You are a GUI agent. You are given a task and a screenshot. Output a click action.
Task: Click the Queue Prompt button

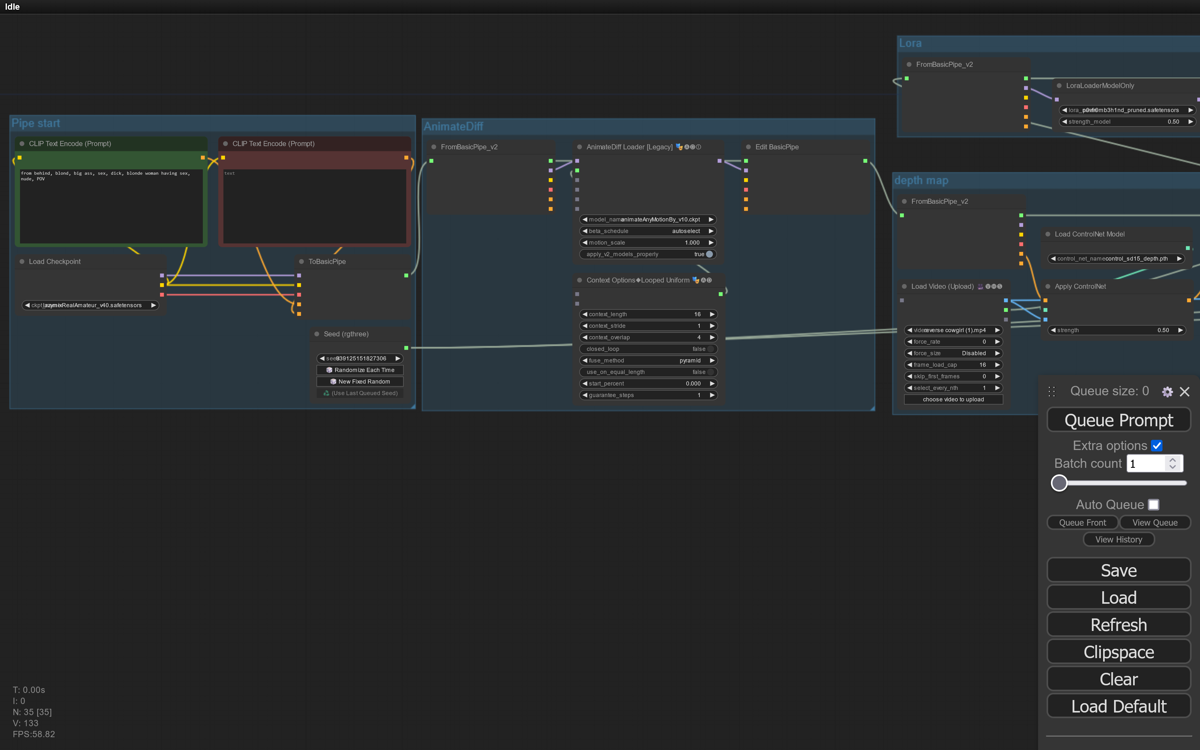pyautogui.click(x=1118, y=420)
